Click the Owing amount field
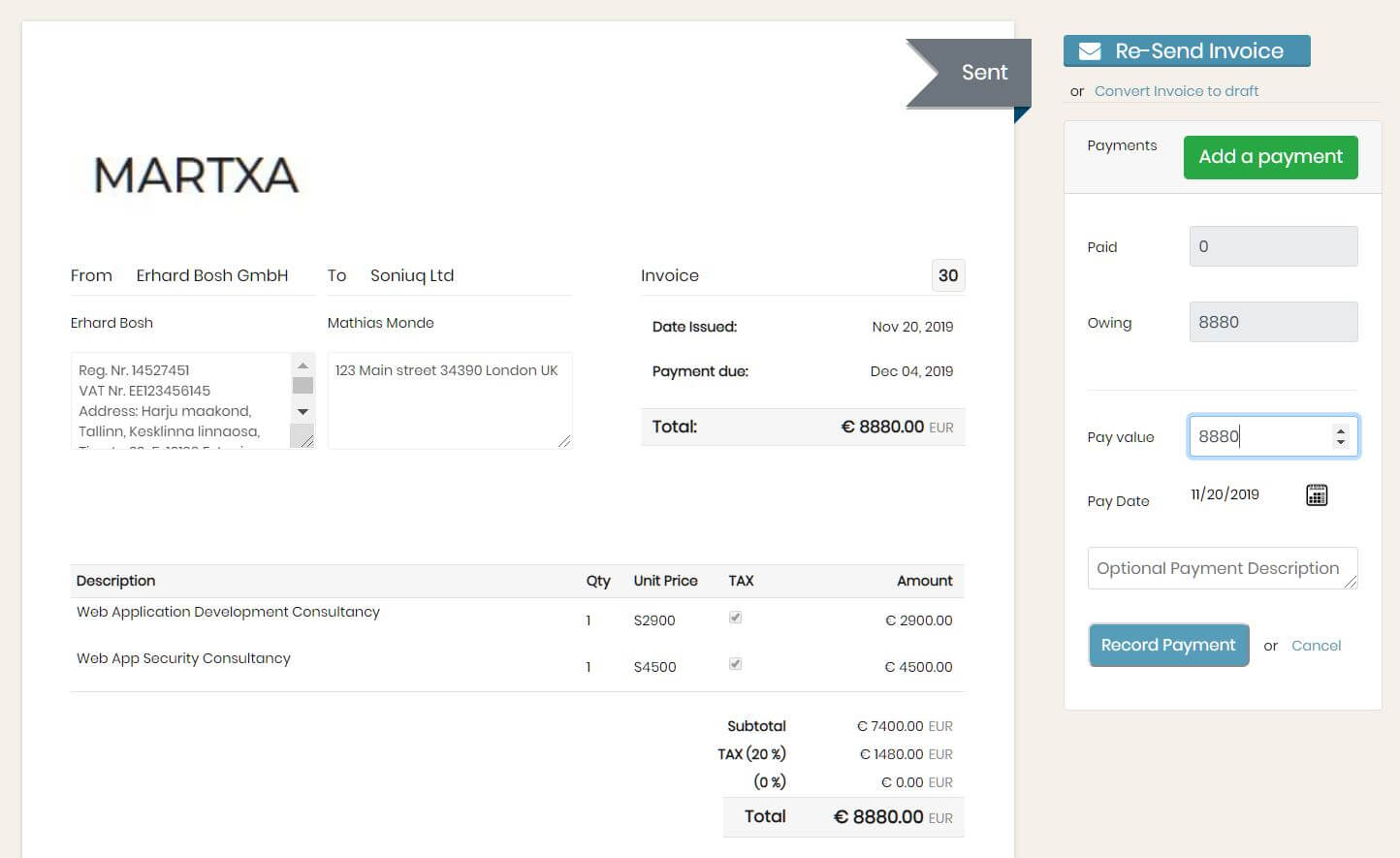Image resolution: width=1400 pixels, height=858 pixels. (1273, 322)
